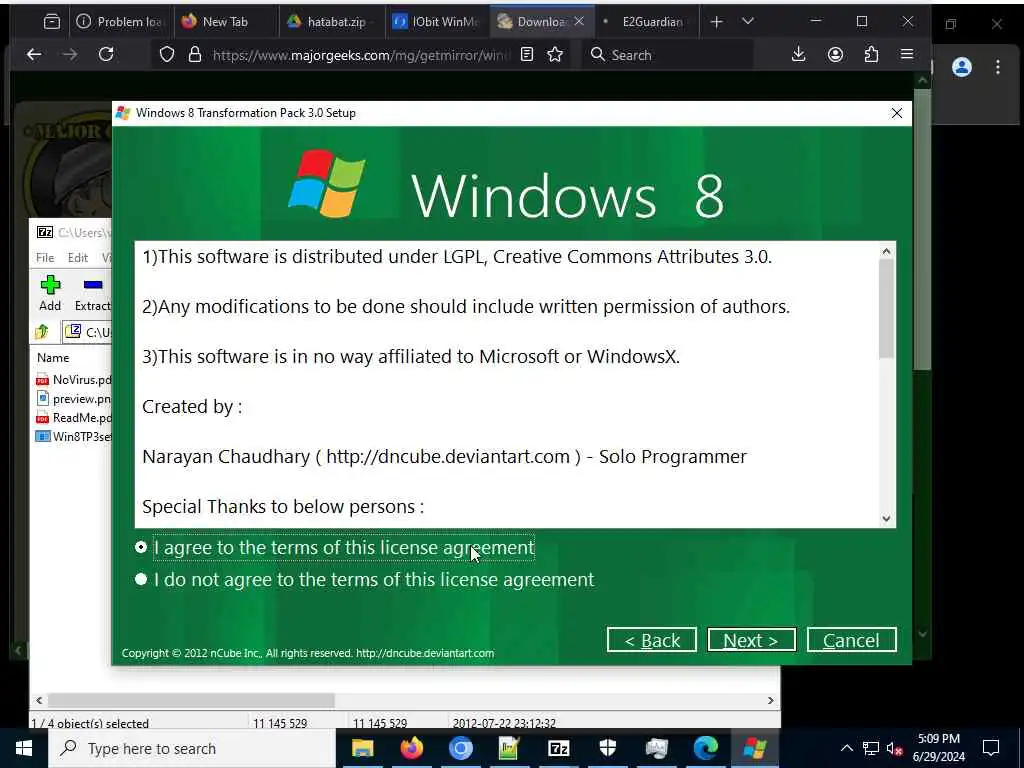The image size is (1024, 768).
Task: Switch to the New Tab tab
Action: click(225, 22)
